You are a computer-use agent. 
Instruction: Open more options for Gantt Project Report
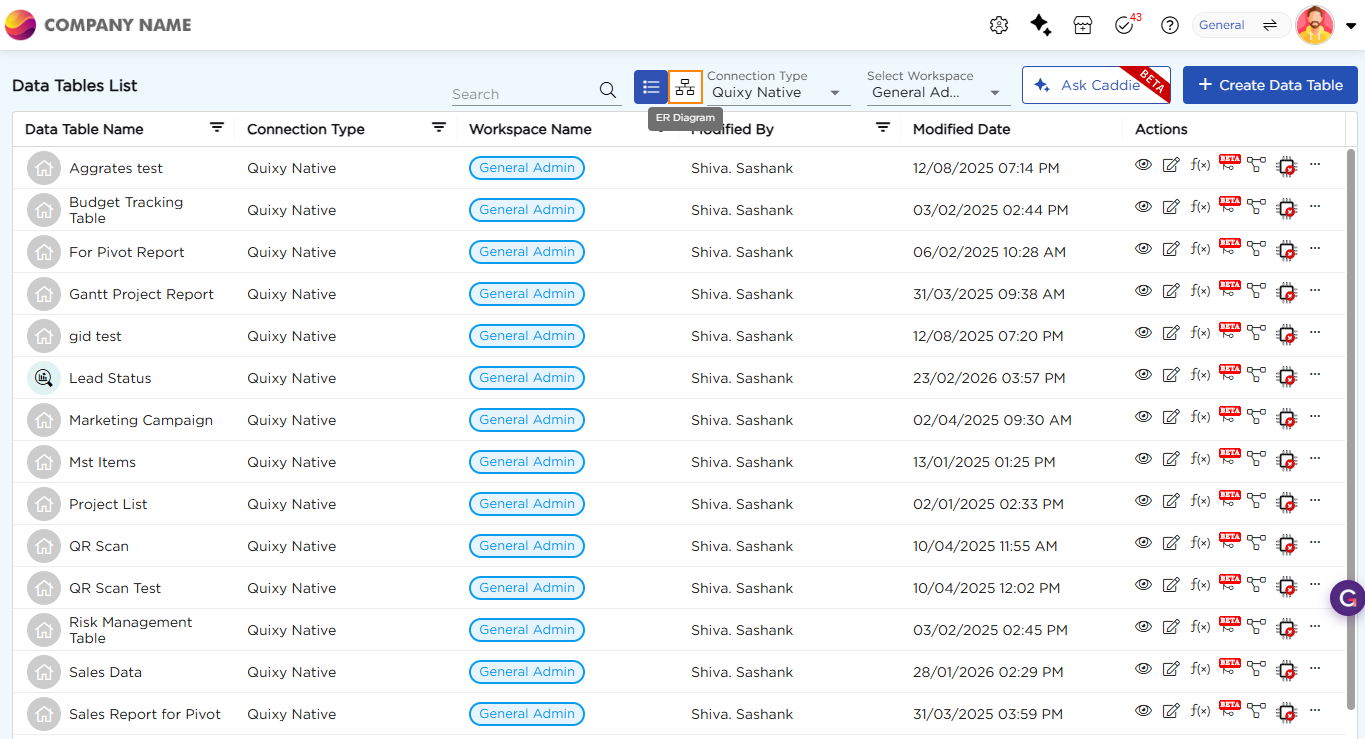(1315, 291)
